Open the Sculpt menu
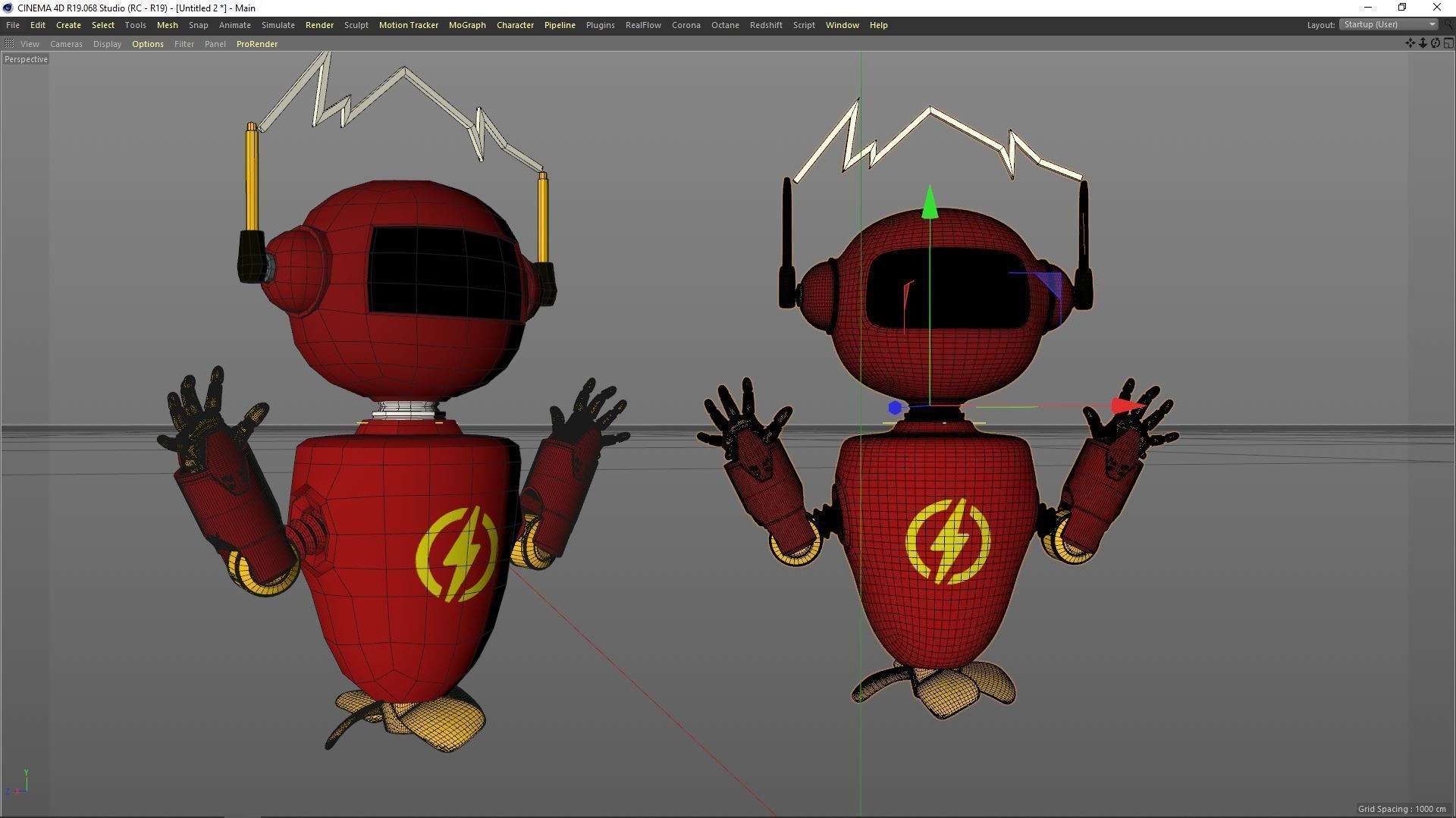Viewport: 1456px width, 818px height. [x=356, y=25]
